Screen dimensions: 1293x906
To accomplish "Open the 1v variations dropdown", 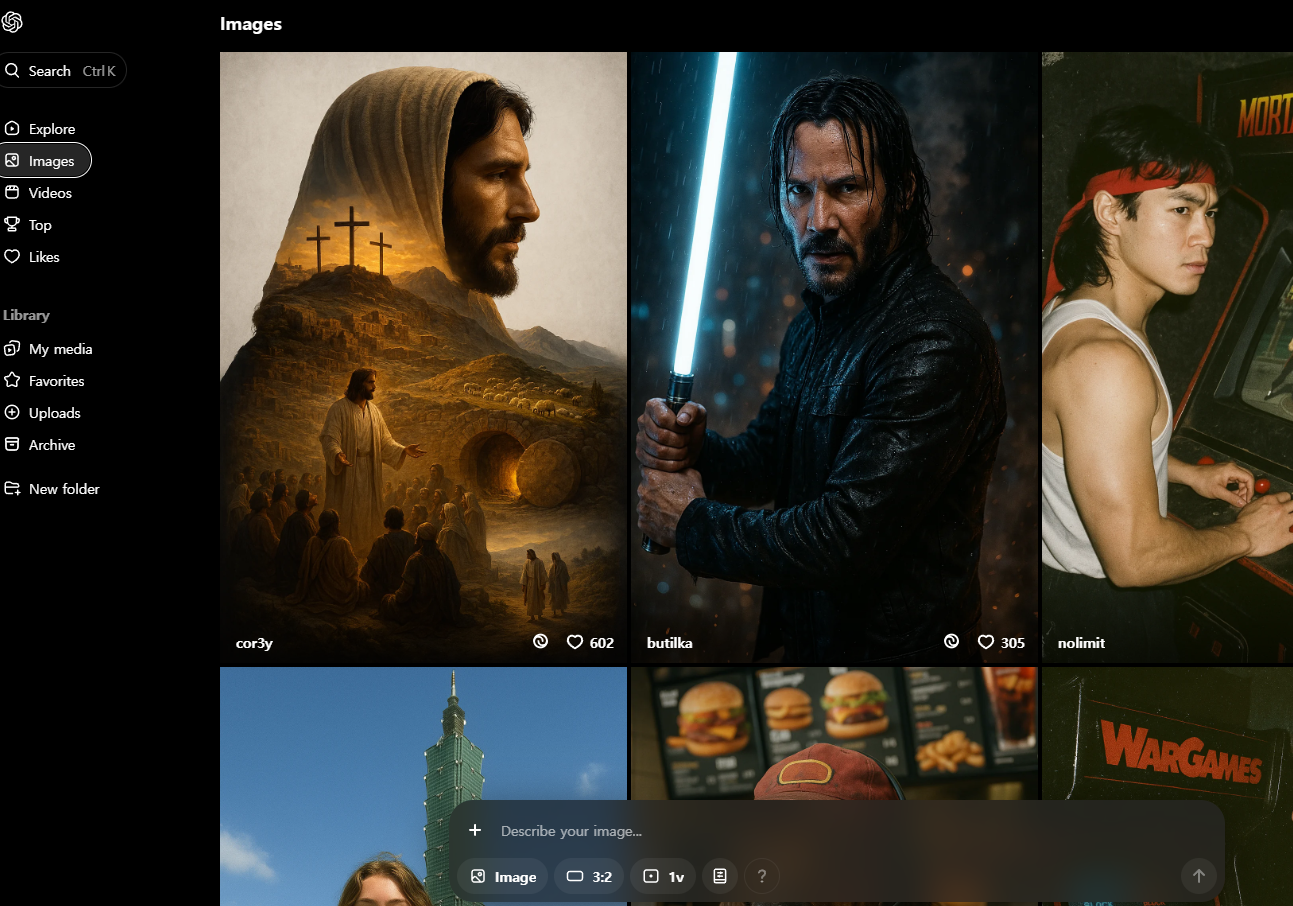I will 663,877.
